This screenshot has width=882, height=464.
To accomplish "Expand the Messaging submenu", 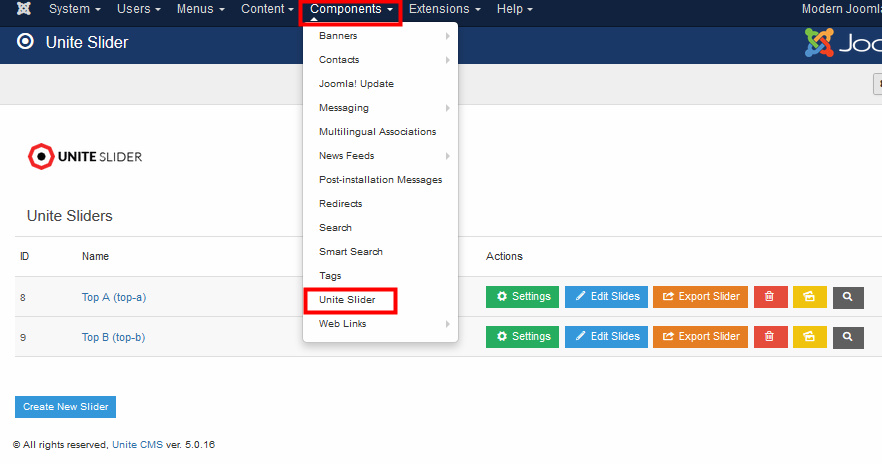I will (x=380, y=107).
